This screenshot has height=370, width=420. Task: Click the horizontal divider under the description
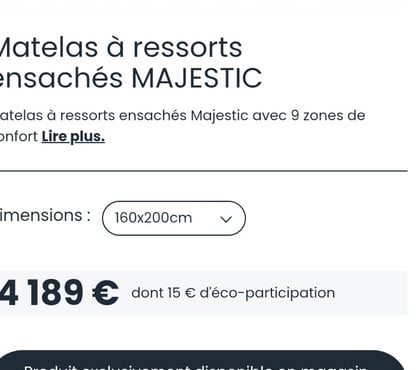tap(203, 171)
